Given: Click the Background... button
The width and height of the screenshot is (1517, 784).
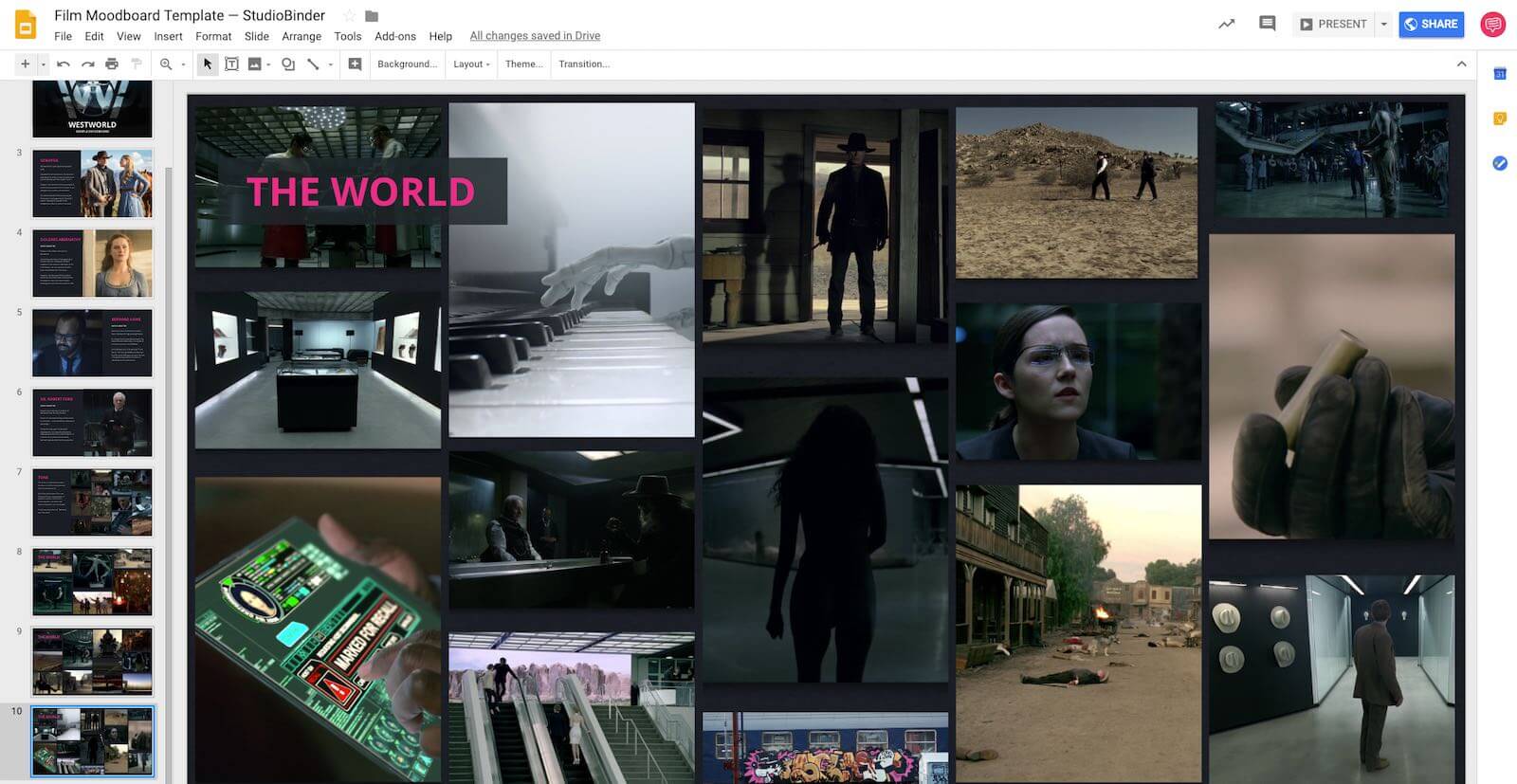Looking at the screenshot, I should (407, 64).
